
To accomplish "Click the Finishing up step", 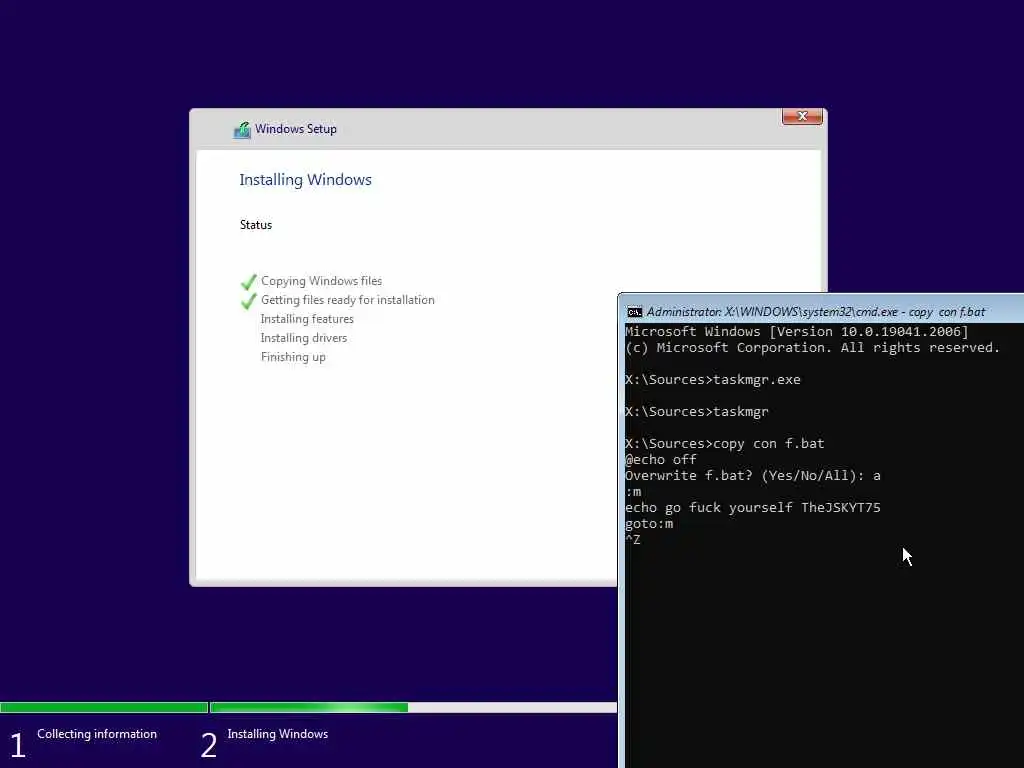I will (x=293, y=357).
